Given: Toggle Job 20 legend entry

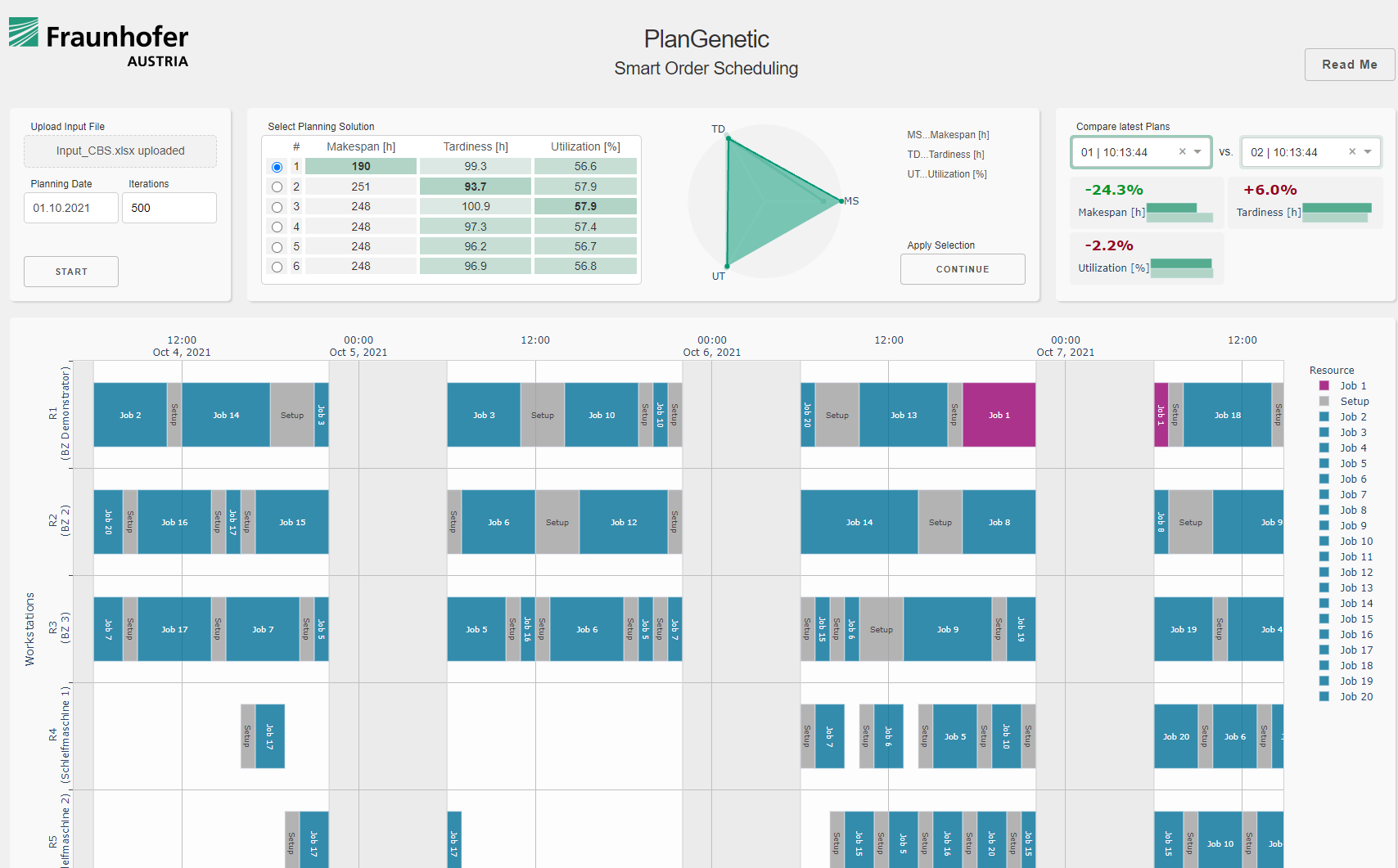Looking at the screenshot, I should (x=1346, y=697).
